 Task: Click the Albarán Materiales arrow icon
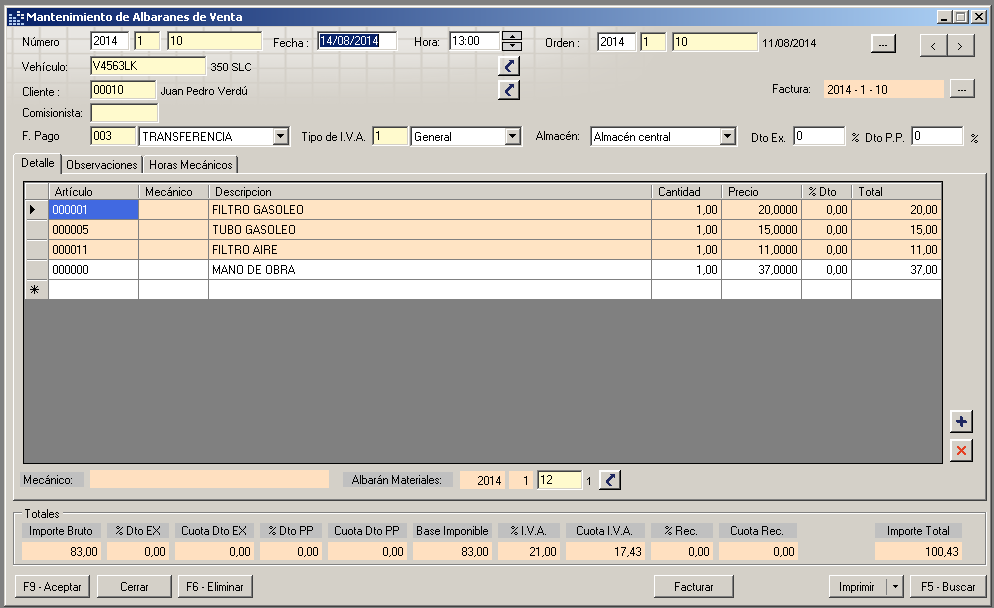(610, 480)
